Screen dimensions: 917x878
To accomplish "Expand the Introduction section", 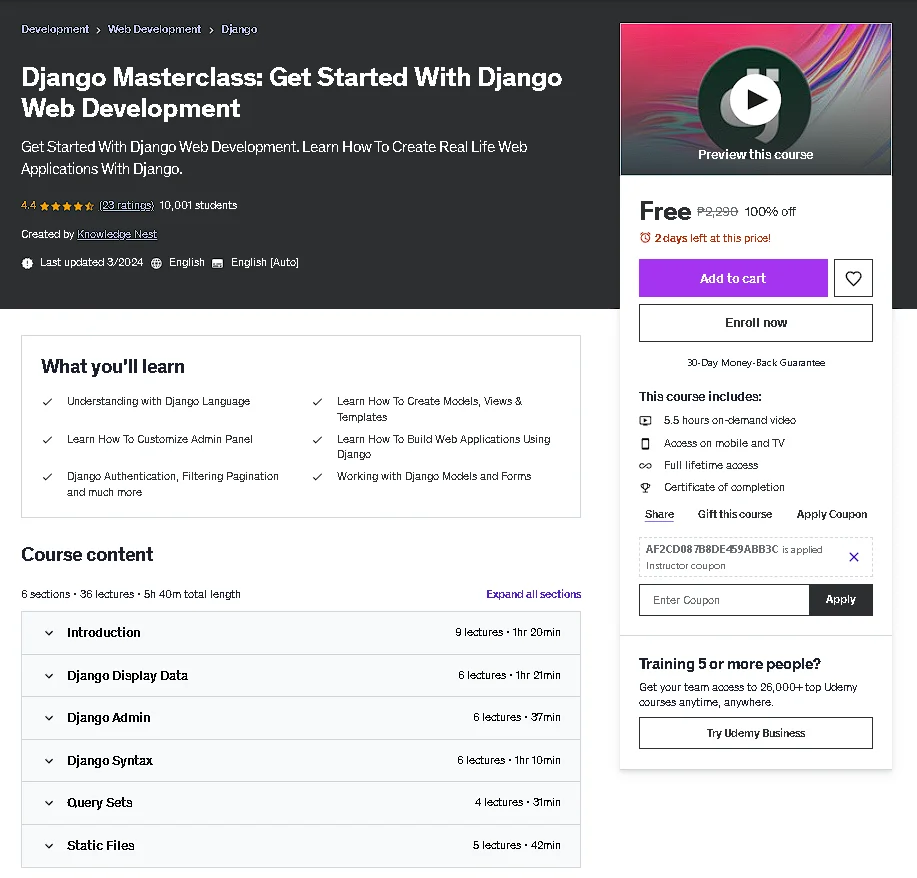I will click(301, 633).
